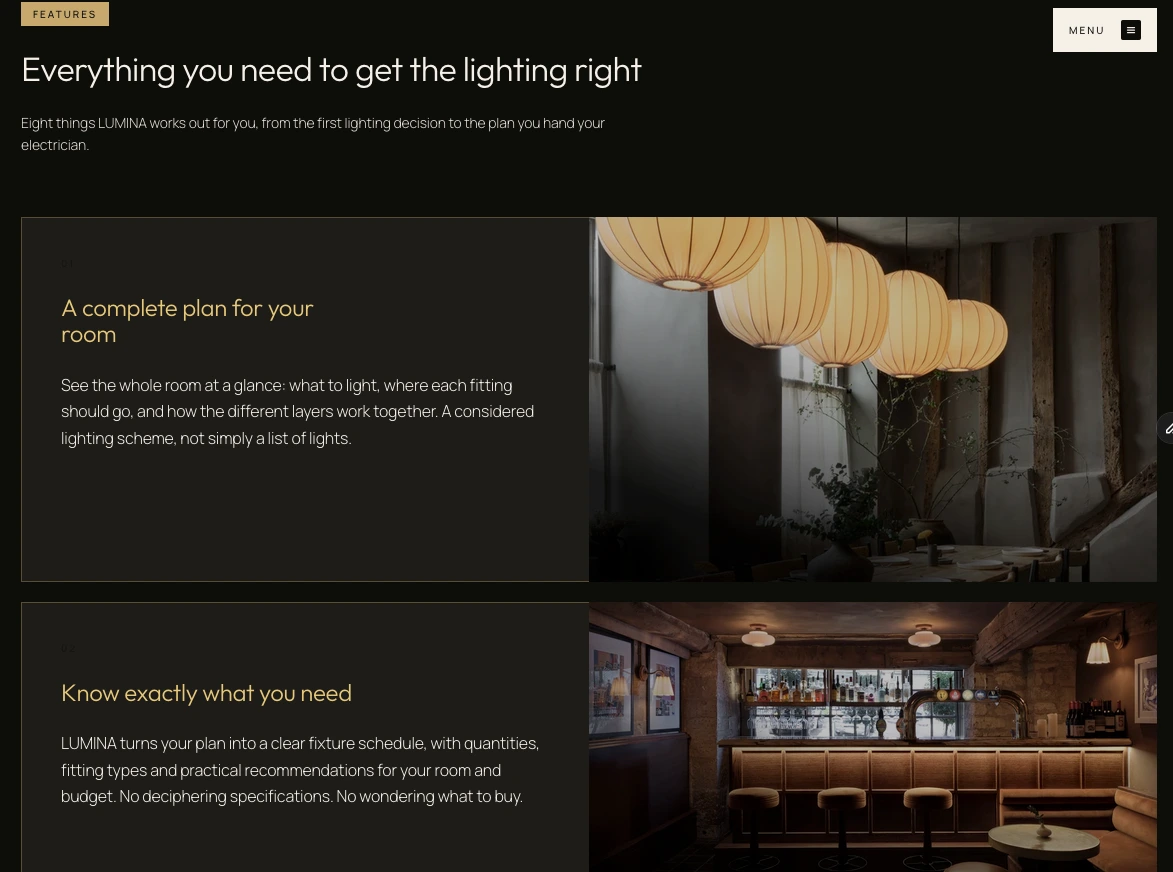Click the paper lantern pendants photo

872,399
